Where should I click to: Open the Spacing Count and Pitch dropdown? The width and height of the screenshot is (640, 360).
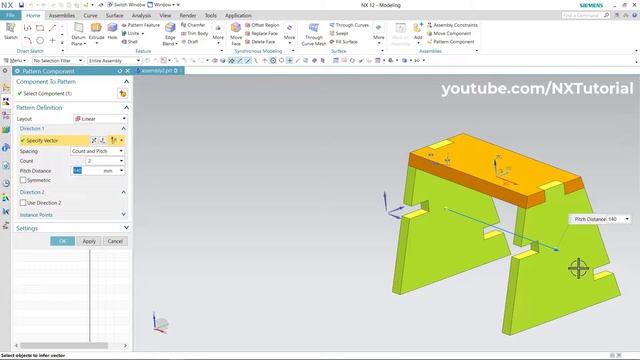[97, 151]
